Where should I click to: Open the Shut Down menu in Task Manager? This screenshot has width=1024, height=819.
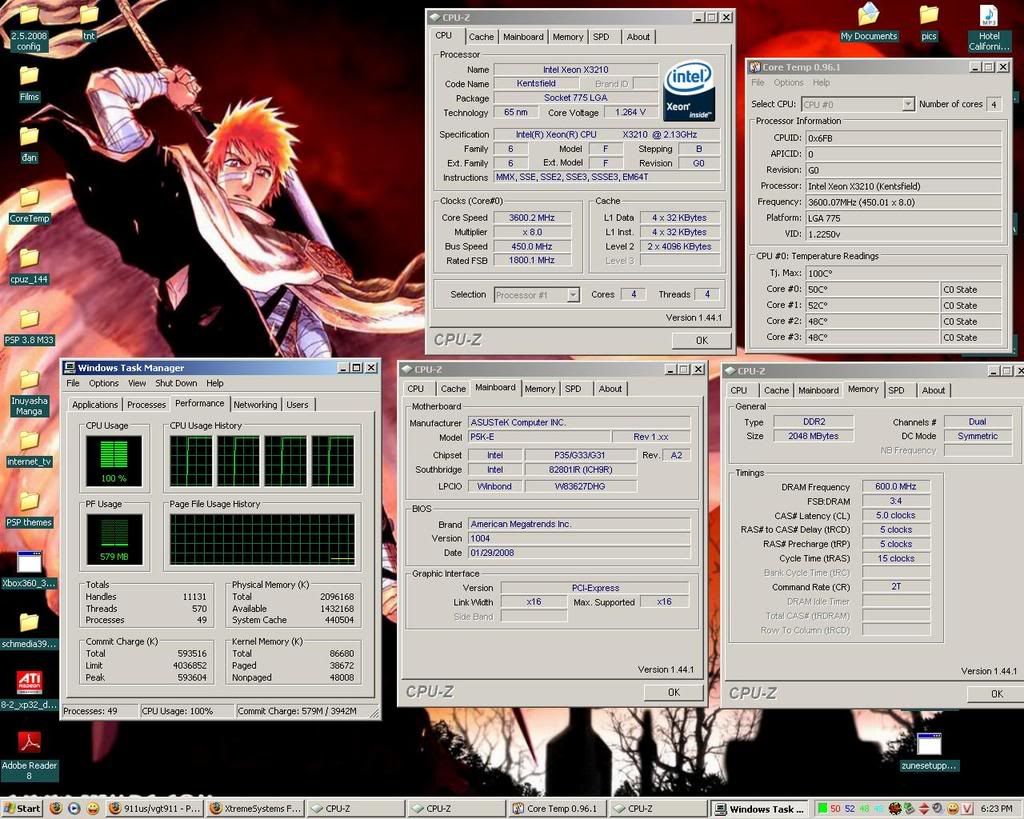[x=176, y=383]
